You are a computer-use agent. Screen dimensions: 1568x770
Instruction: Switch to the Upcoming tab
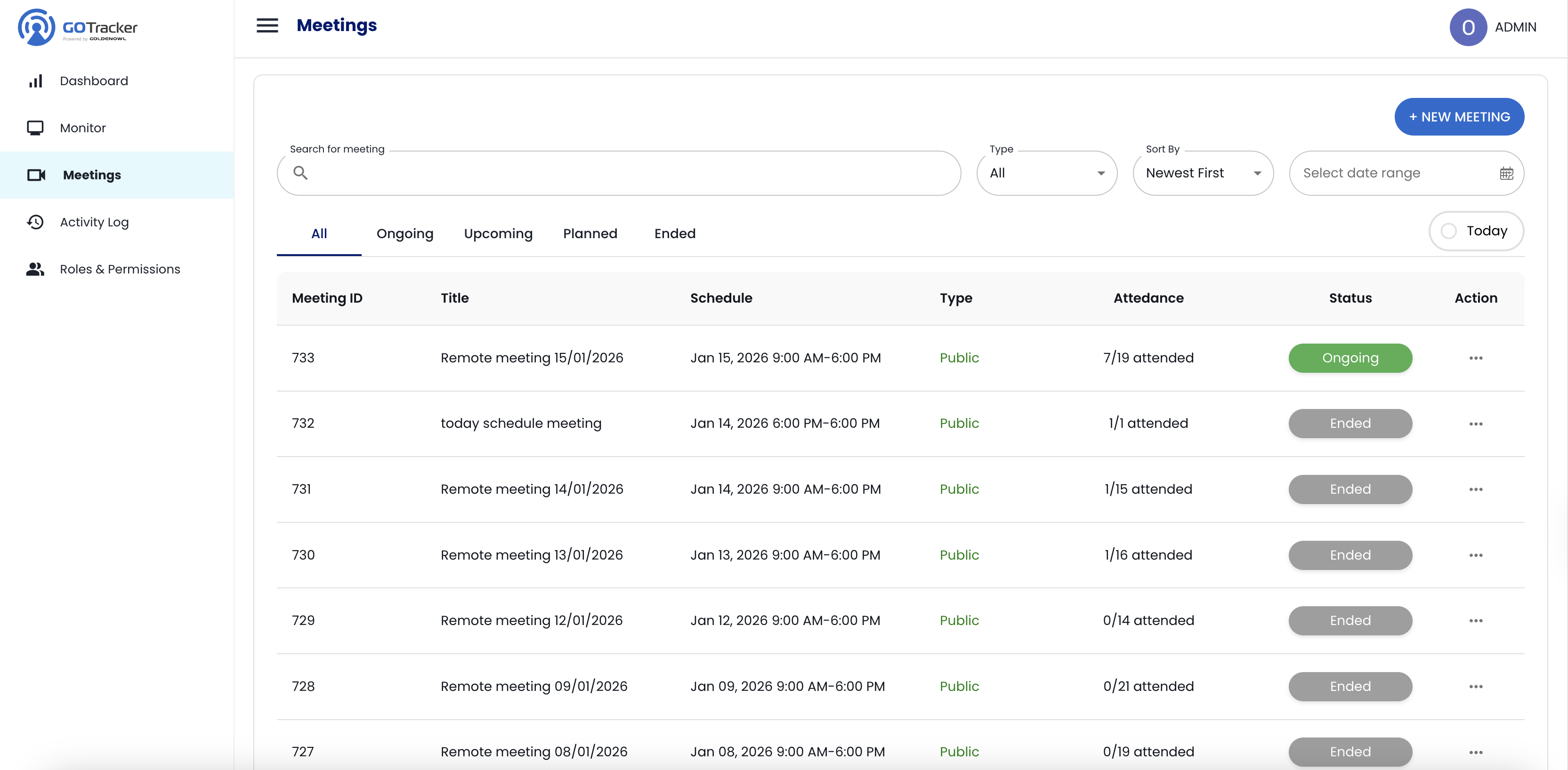pos(498,233)
